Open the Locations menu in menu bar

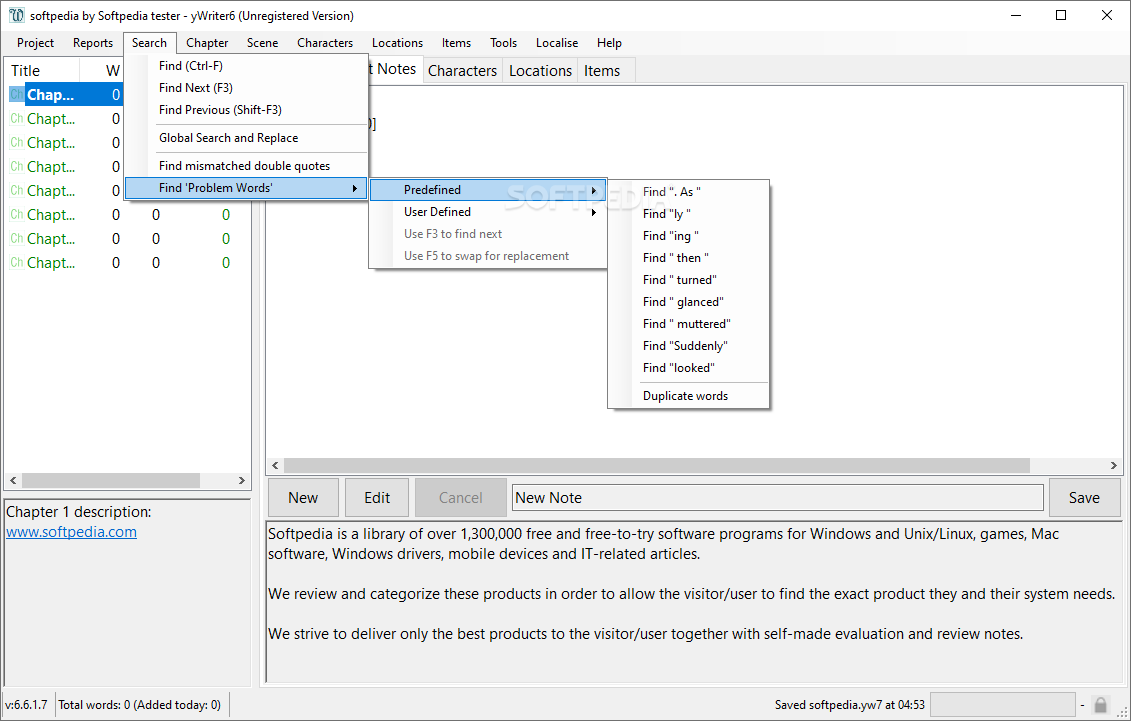coord(397,43)
